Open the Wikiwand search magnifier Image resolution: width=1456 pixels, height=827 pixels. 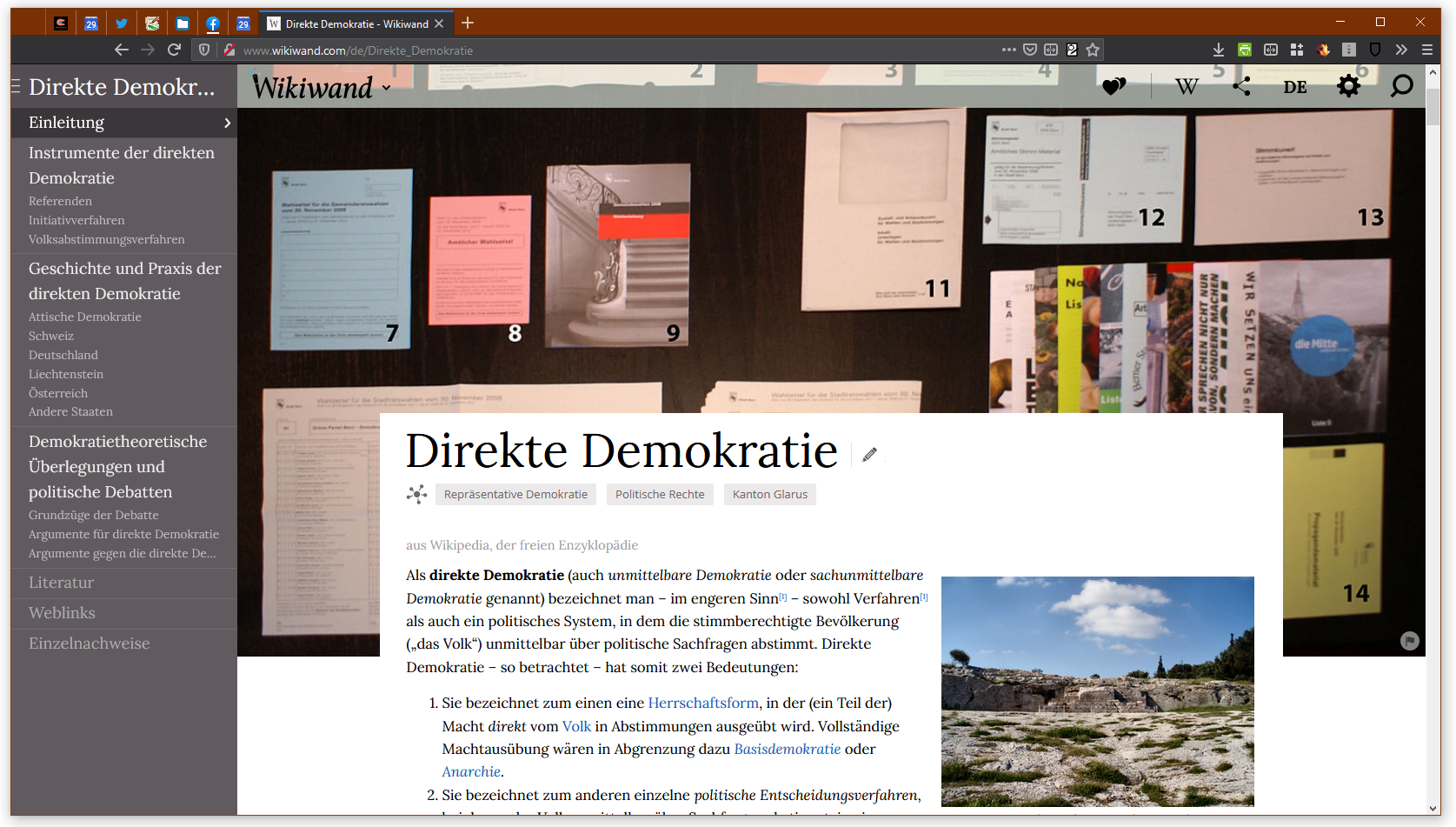tap(1401, 86)
